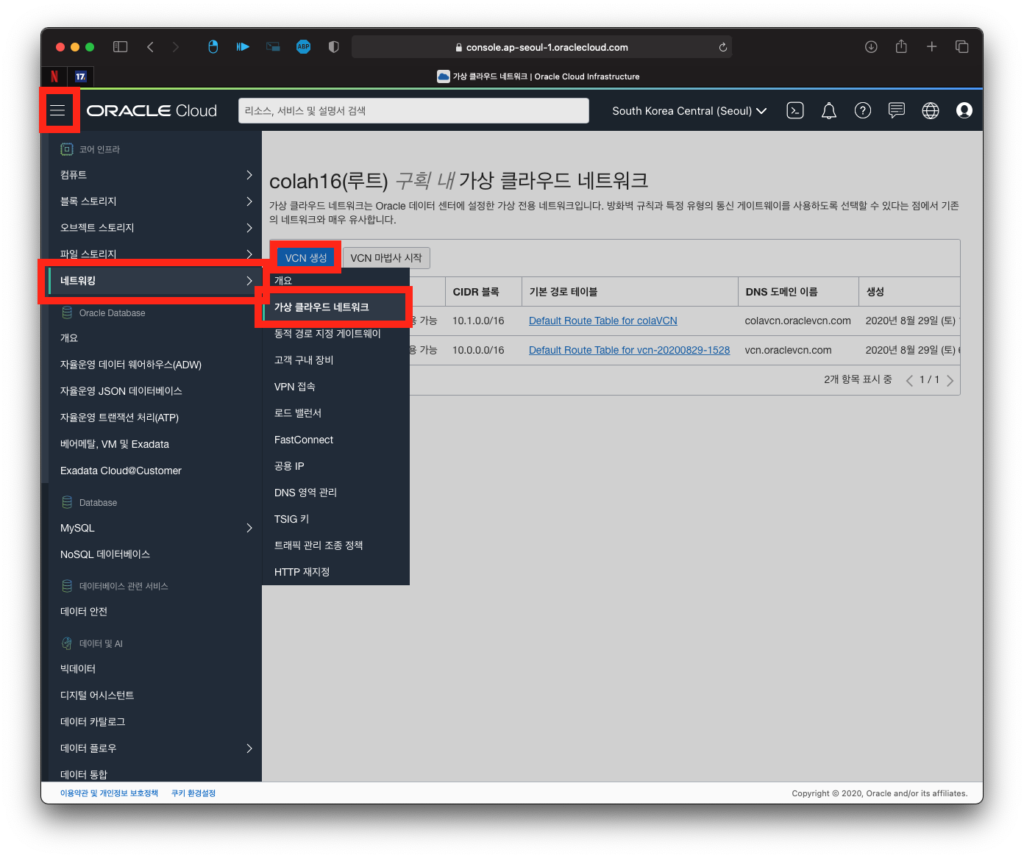
Task: Launch Cloud Shell from header
Action: [x=795, y=111]
